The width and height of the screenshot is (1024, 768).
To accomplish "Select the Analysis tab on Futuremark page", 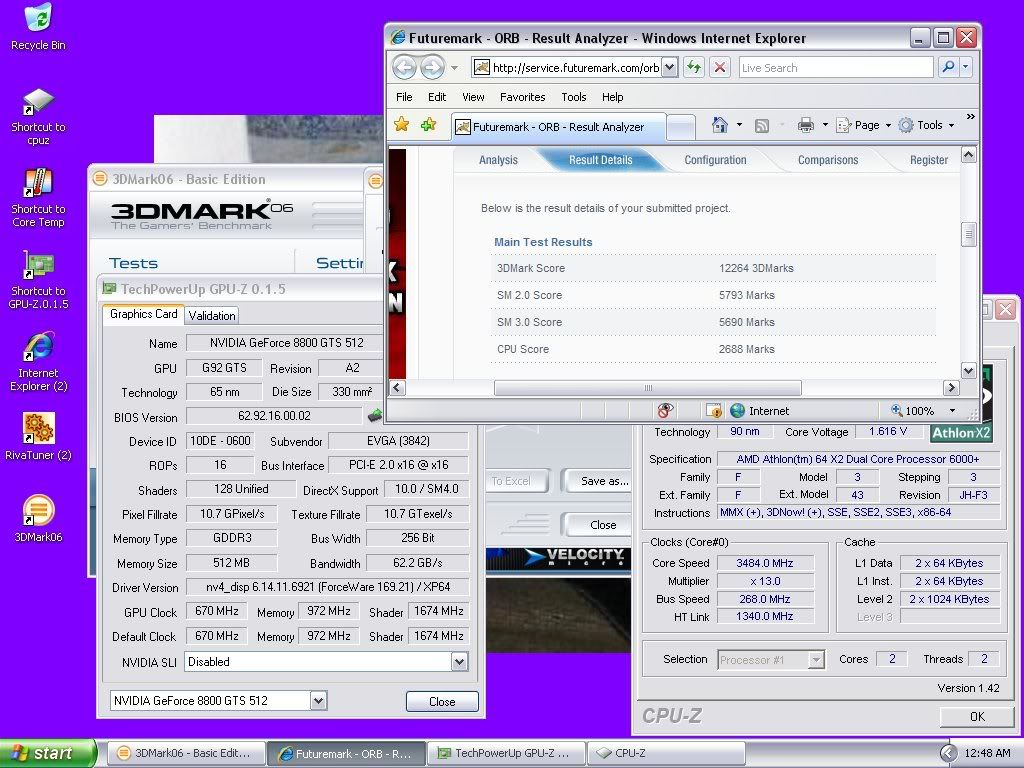I will (498, 160).
